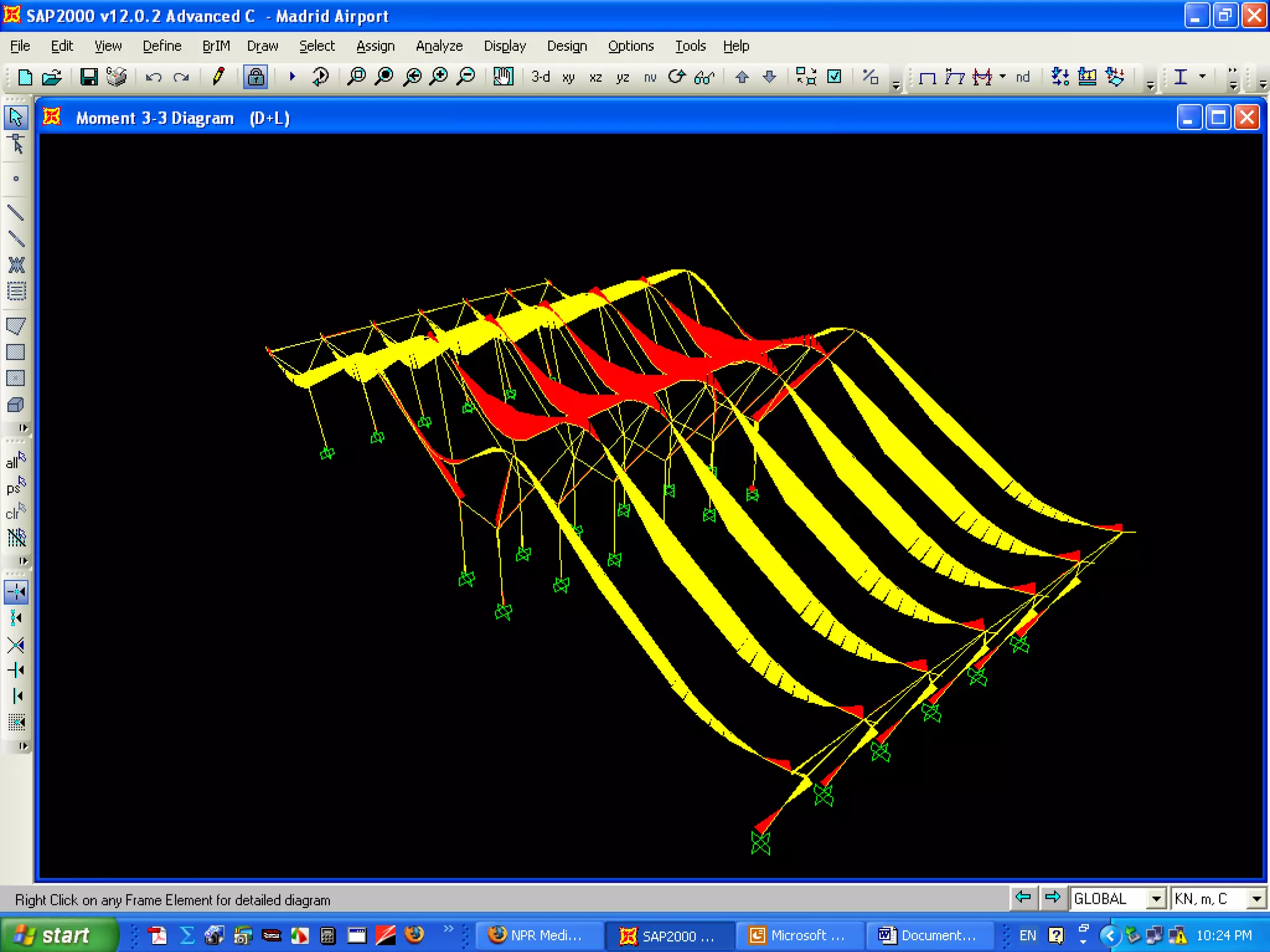Click the Select All 'all' icon
The image size is (1270, 952).
pos(16,461)
